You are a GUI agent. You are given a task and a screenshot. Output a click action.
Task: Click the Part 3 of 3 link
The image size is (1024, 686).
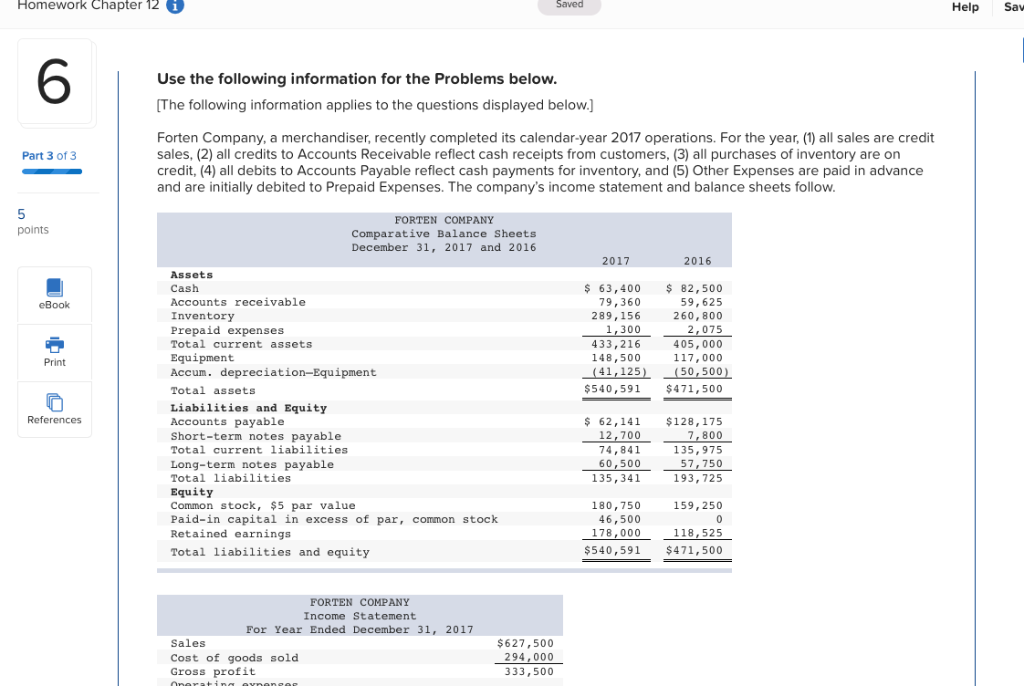[x=49, y=155]
